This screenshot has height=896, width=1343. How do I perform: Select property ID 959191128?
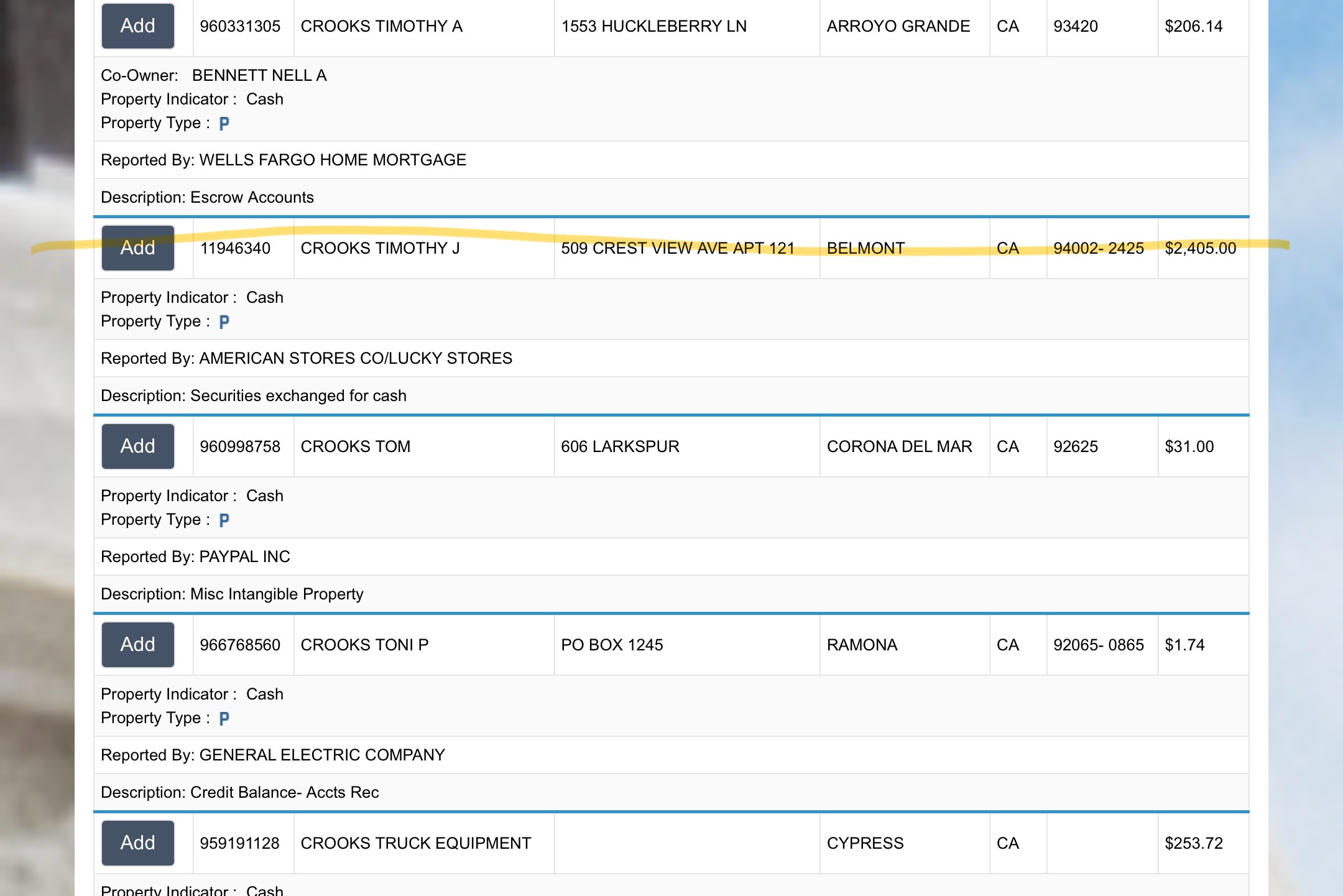(x=240, y=843)
